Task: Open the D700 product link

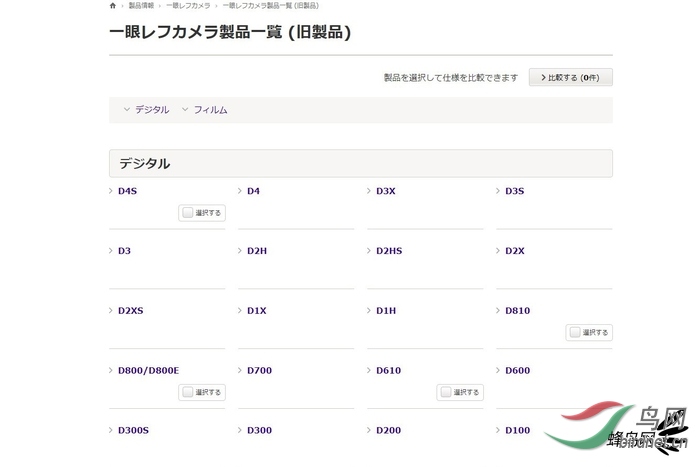Action: [259, 371]
